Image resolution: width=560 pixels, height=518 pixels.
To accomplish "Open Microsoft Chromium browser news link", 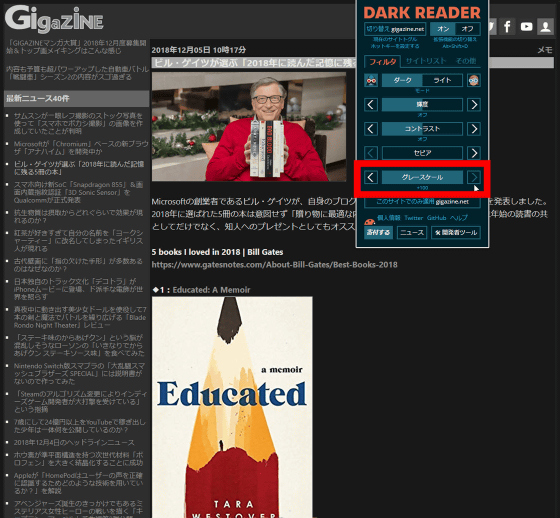I will (81, 148).
